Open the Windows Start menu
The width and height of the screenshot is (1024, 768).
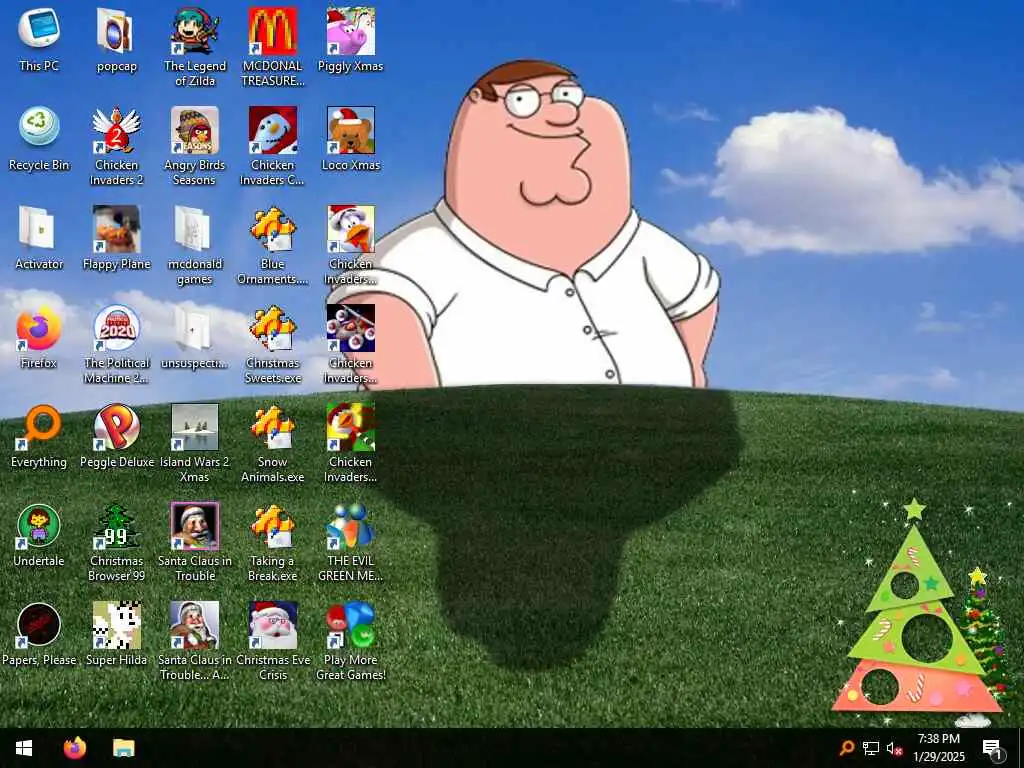[x=24, y=748]
